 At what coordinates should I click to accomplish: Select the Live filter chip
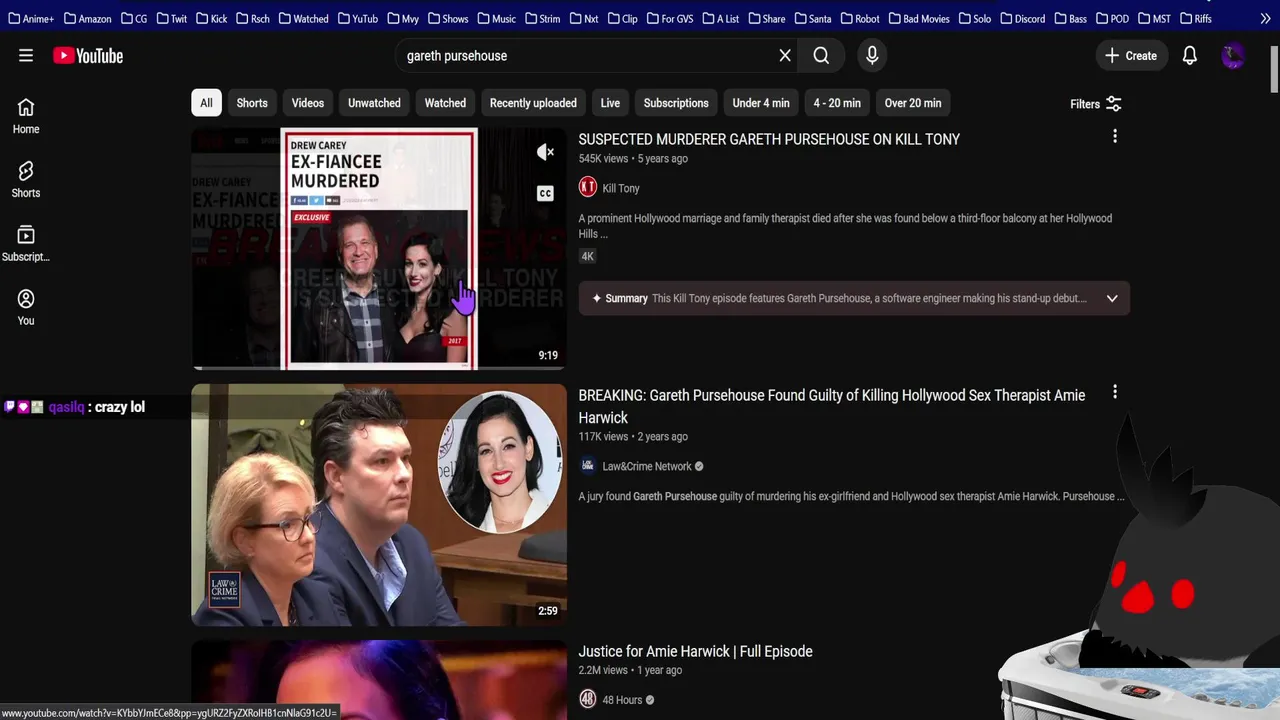pos(610,103)
